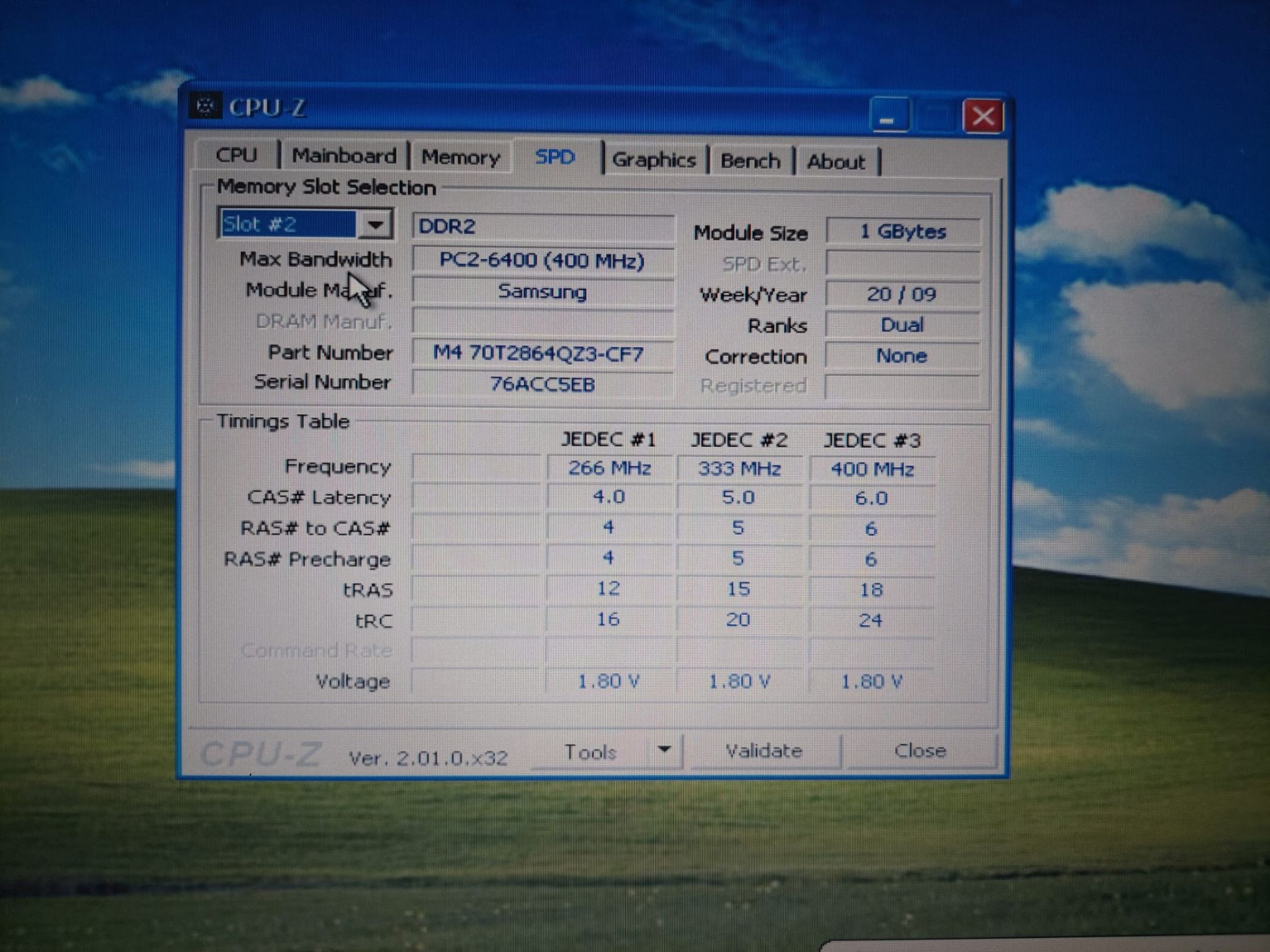This screenshot has height=952, width=1270.
Task: Click tRC value 24
Action: pos(870,621)
